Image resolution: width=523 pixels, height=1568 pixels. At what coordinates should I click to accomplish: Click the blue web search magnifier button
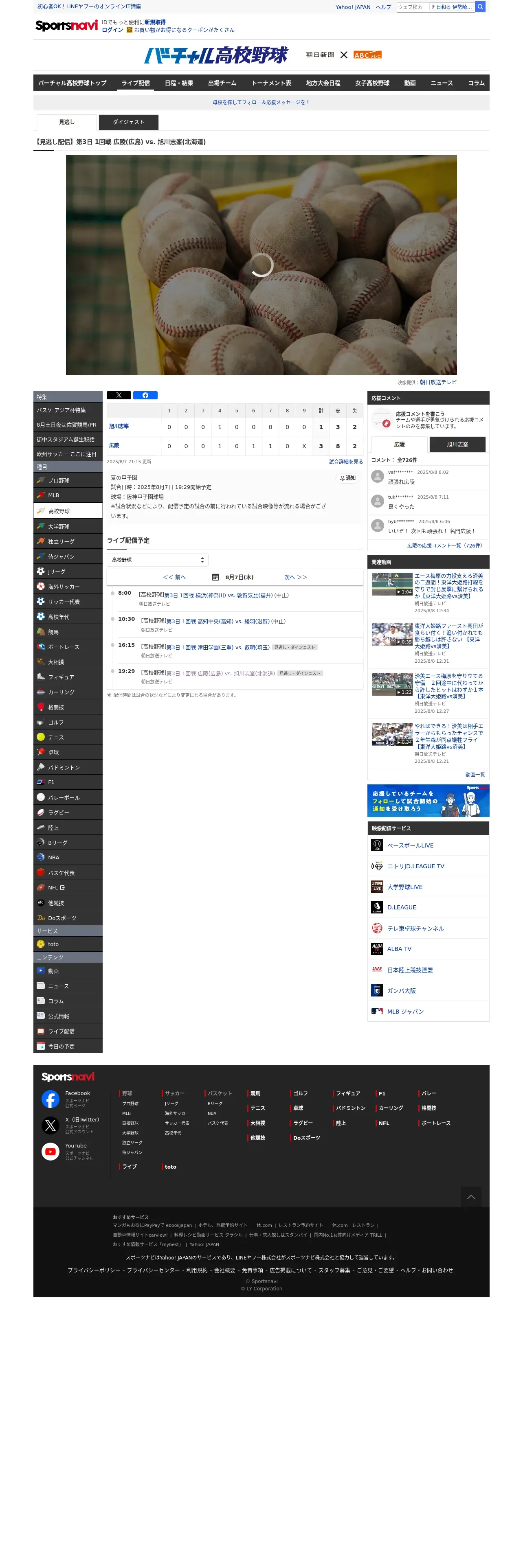(x=480, y=7)
